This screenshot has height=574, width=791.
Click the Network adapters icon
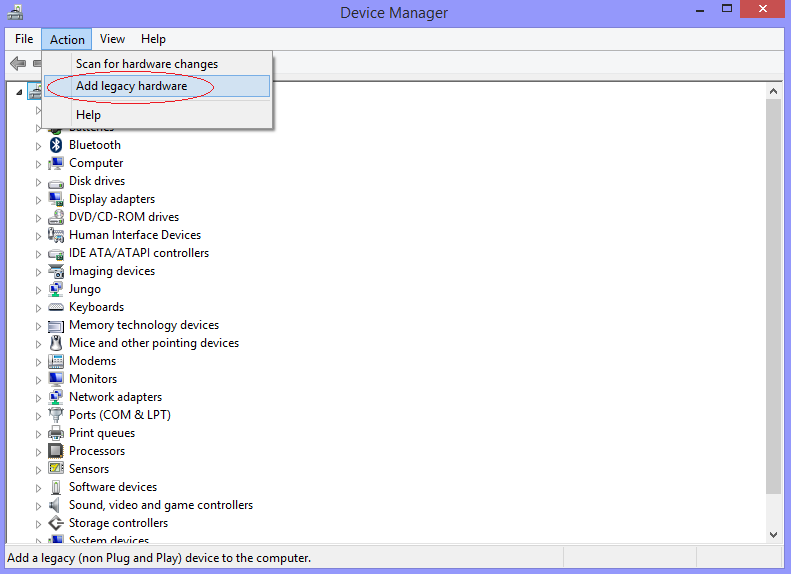tap(56, 397)
